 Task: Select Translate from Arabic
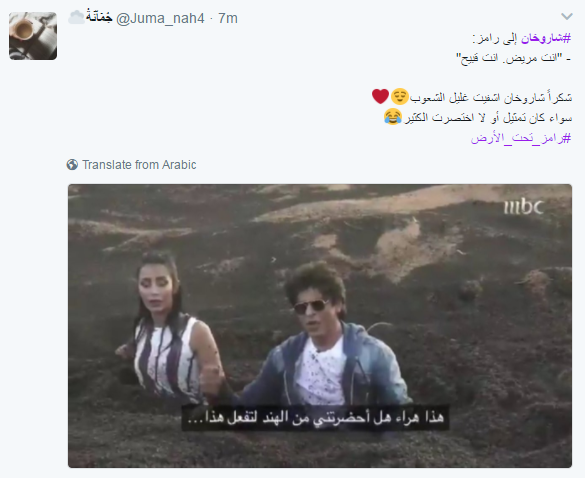pyautogui.click(x=139, y=165)
